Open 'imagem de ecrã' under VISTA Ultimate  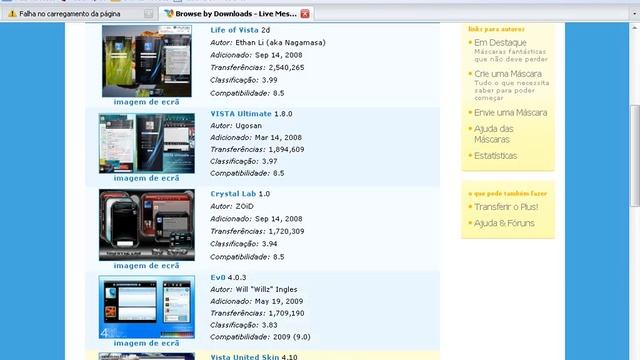point(147,178)
